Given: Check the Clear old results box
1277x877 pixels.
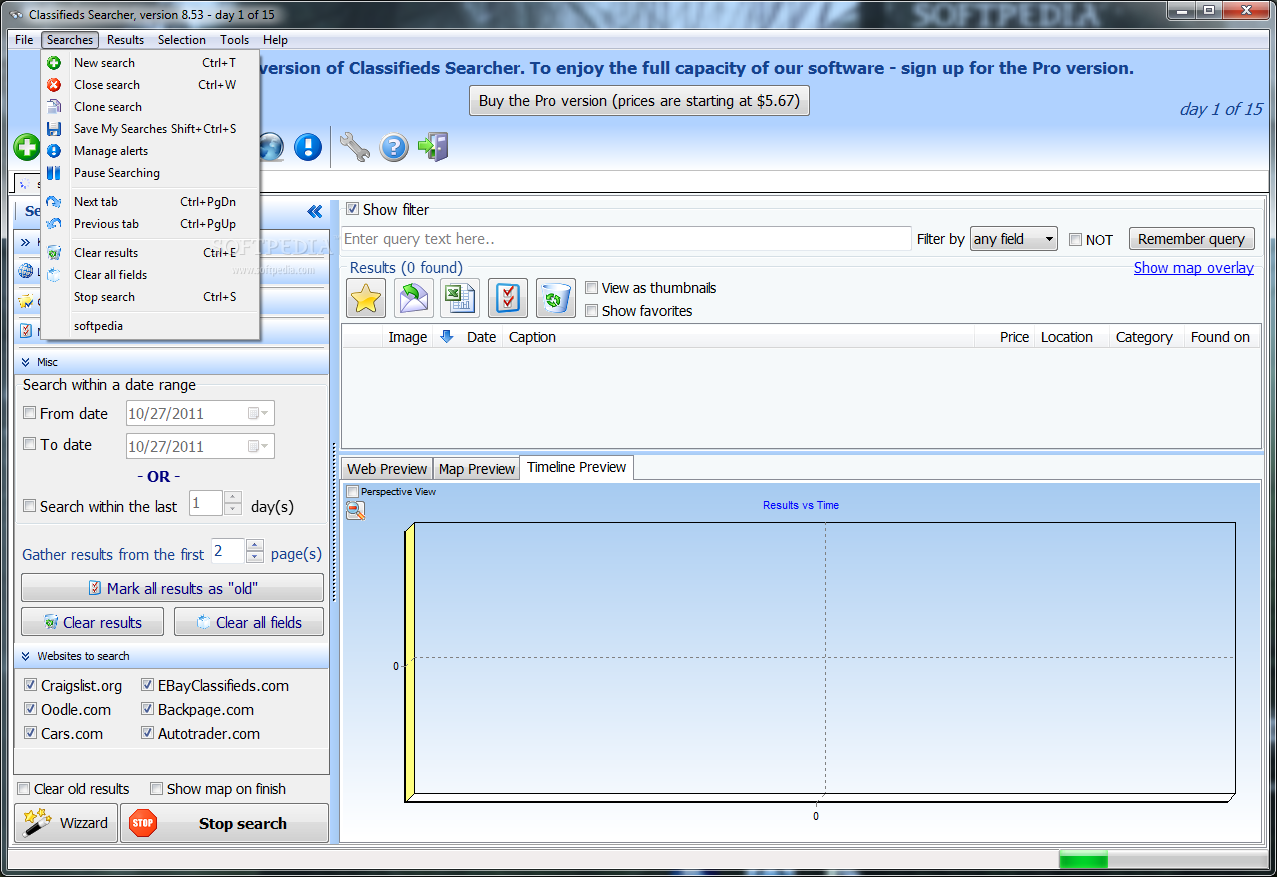Looking at the screenshot, I should [x=24, y=789].
